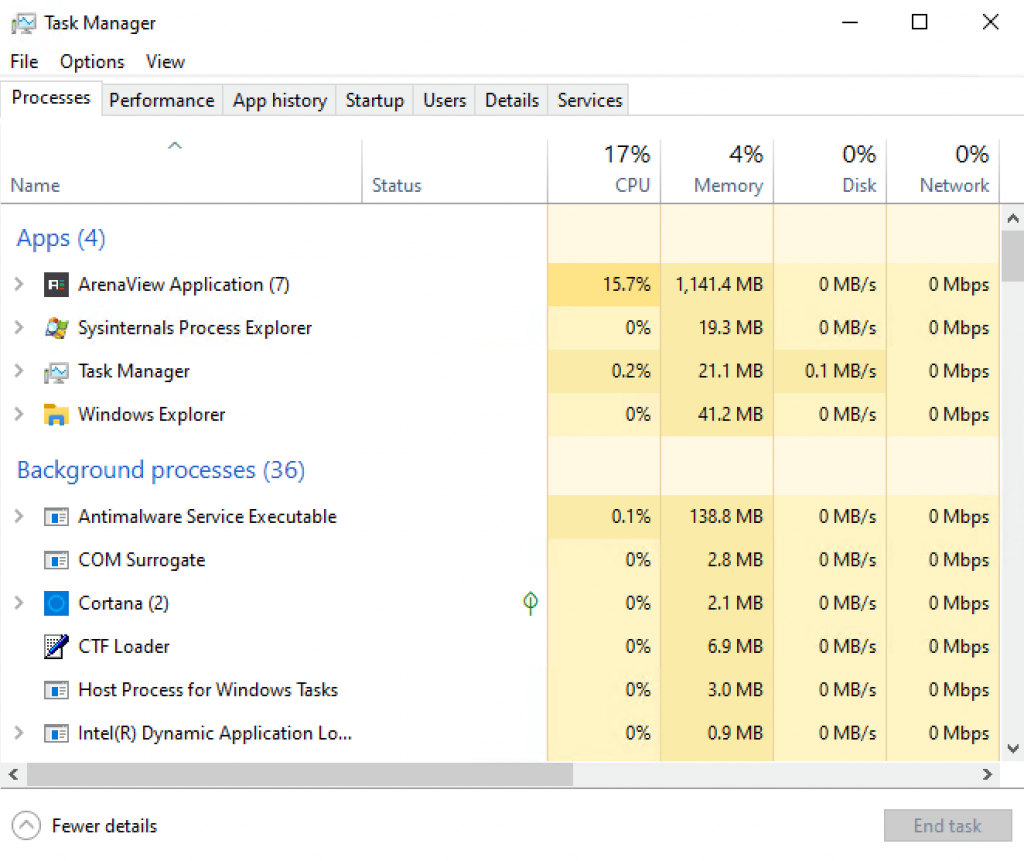Click the Cortana process icon
The height and width of the screenshot is (861, 1024).
[x=56, y=604]
